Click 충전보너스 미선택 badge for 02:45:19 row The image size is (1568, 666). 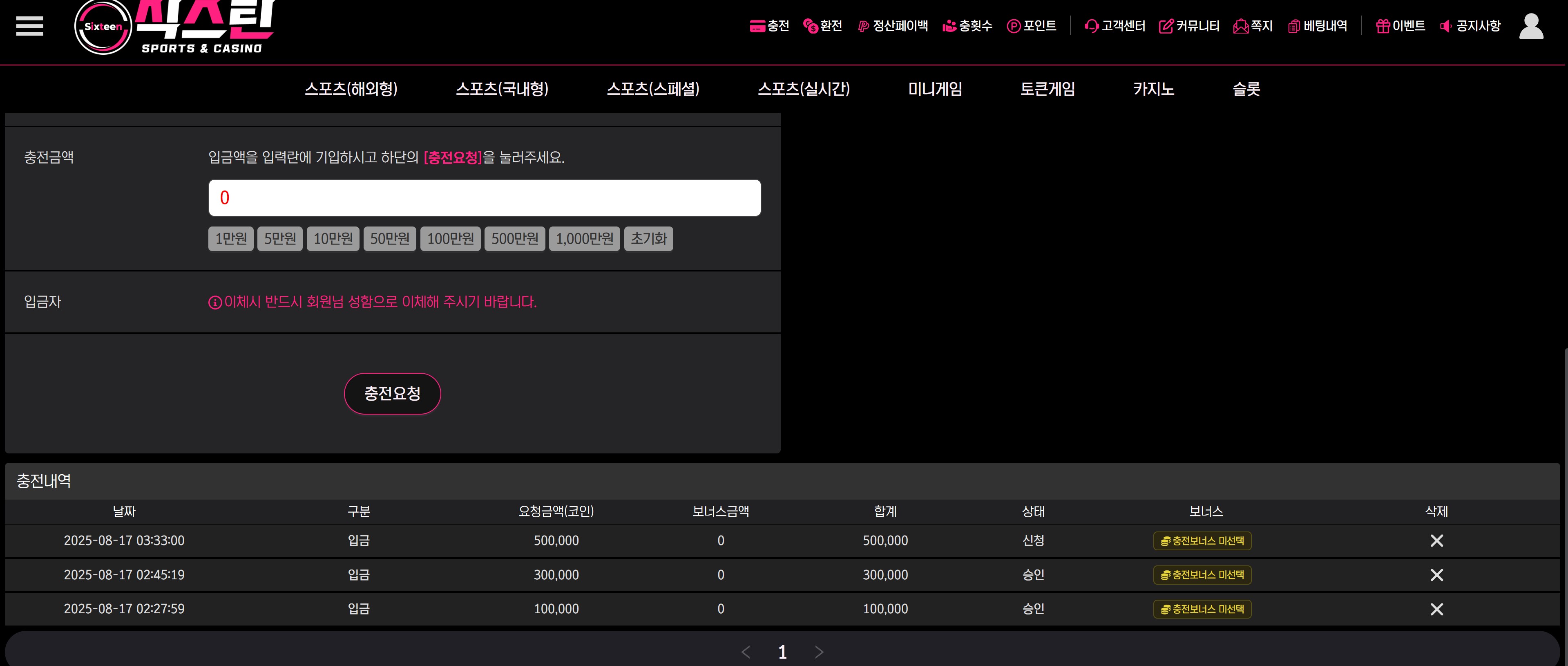[1202, 574]
